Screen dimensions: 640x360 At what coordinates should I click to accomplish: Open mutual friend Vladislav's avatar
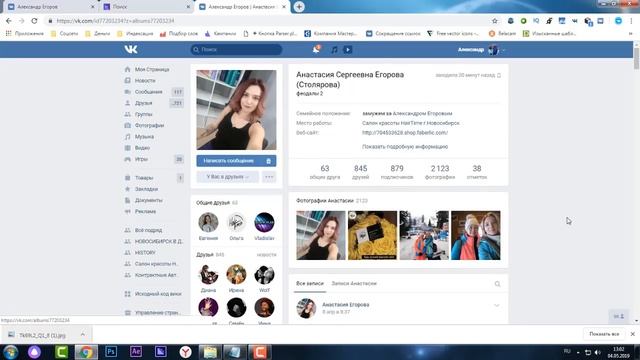coord(264,222)
